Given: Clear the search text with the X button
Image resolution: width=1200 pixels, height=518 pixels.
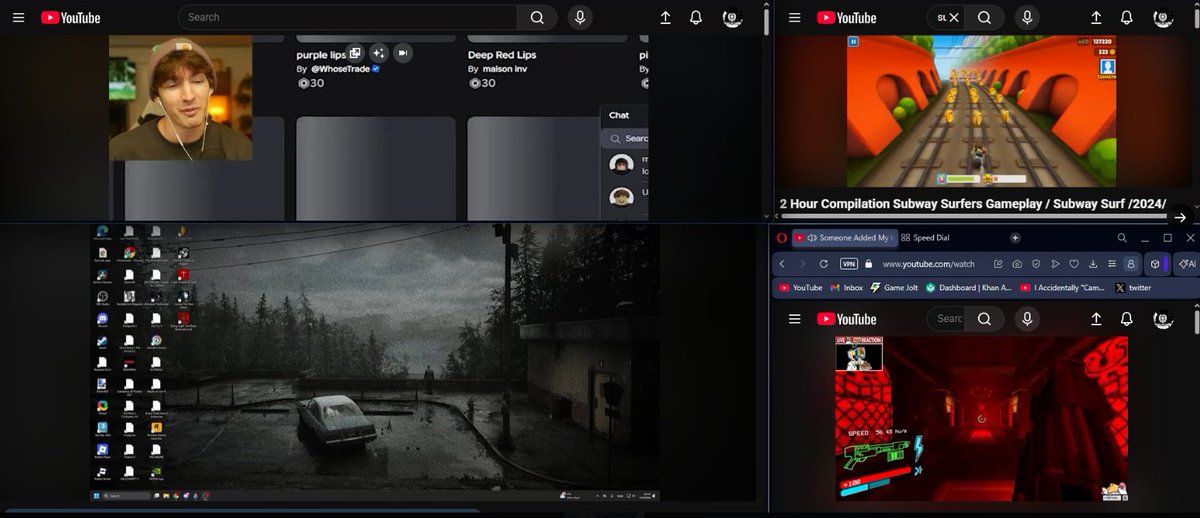Looking at the screenshot, I should coord(954,17).
